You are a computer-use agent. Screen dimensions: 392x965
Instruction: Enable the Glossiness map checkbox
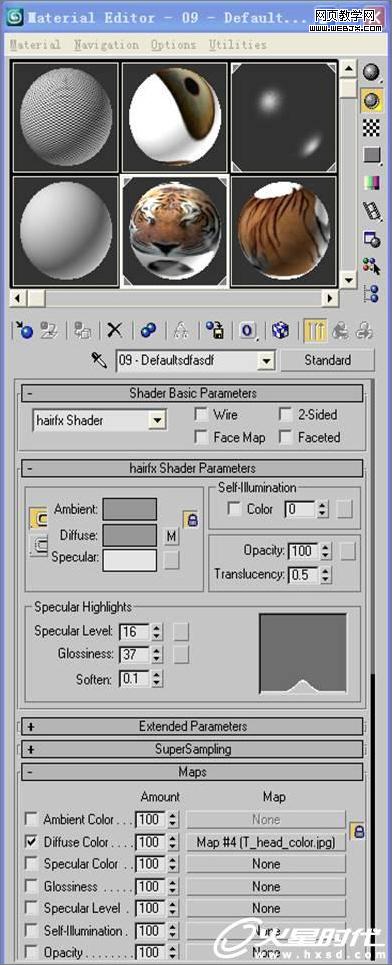tap(31, 886)
